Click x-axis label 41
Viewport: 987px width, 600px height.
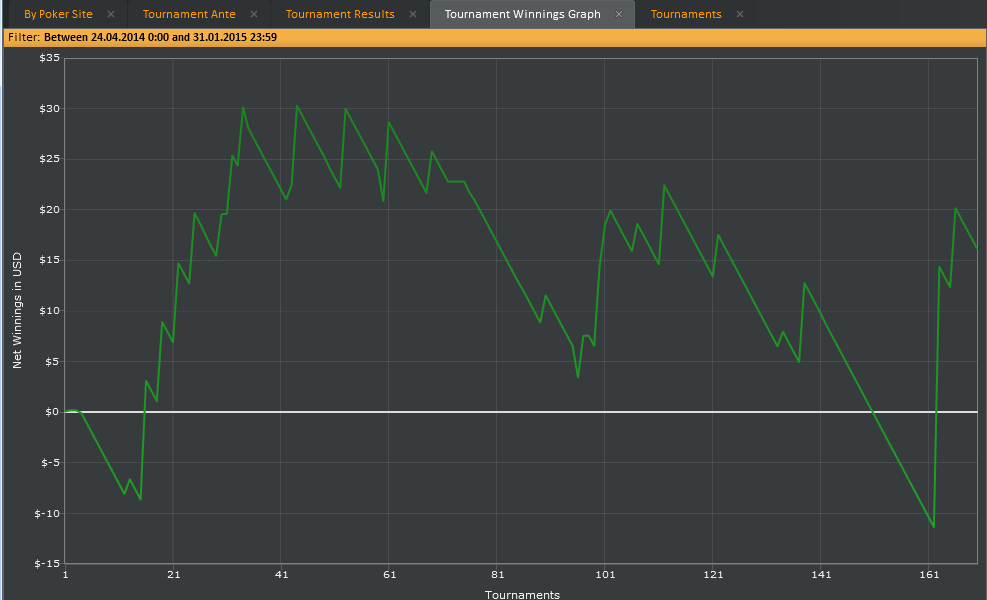coord(281,574)
